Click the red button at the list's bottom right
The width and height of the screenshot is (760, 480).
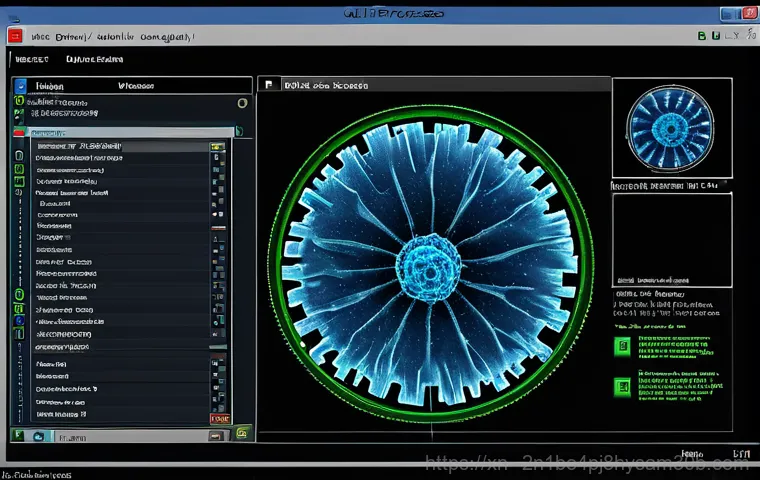click(220, 418)
